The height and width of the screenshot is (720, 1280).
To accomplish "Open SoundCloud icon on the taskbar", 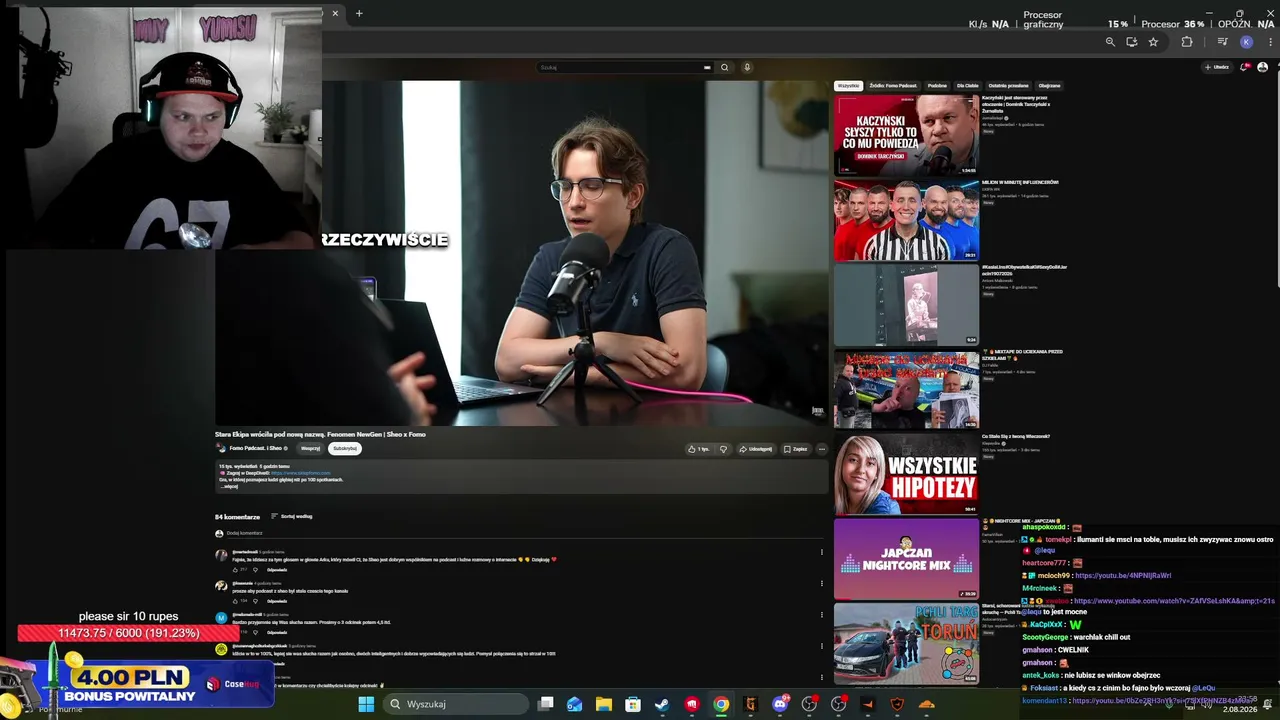I will point(926,704).
